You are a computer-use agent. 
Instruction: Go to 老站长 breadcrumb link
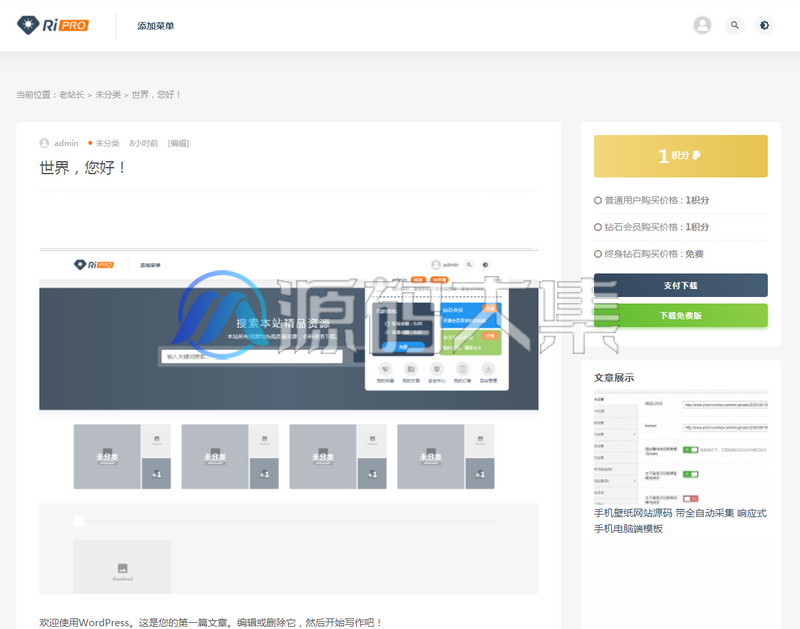pyautogui.click(x=71, y=94)
